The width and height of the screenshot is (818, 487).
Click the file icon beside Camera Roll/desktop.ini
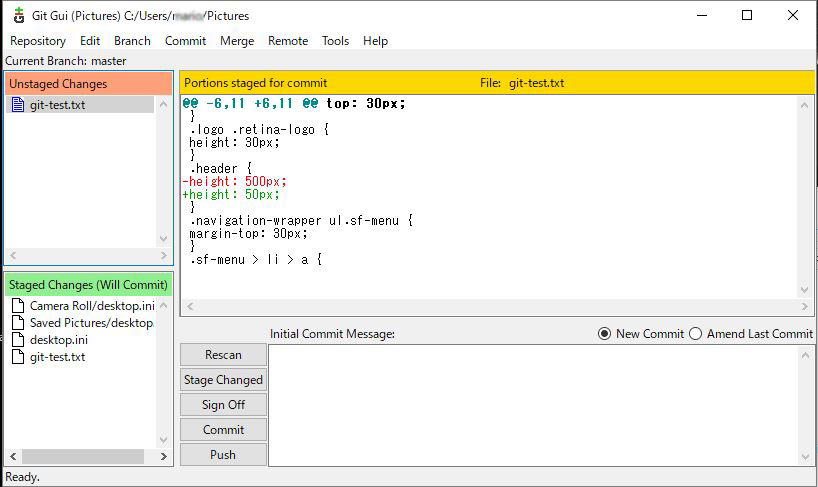[18, 306]
